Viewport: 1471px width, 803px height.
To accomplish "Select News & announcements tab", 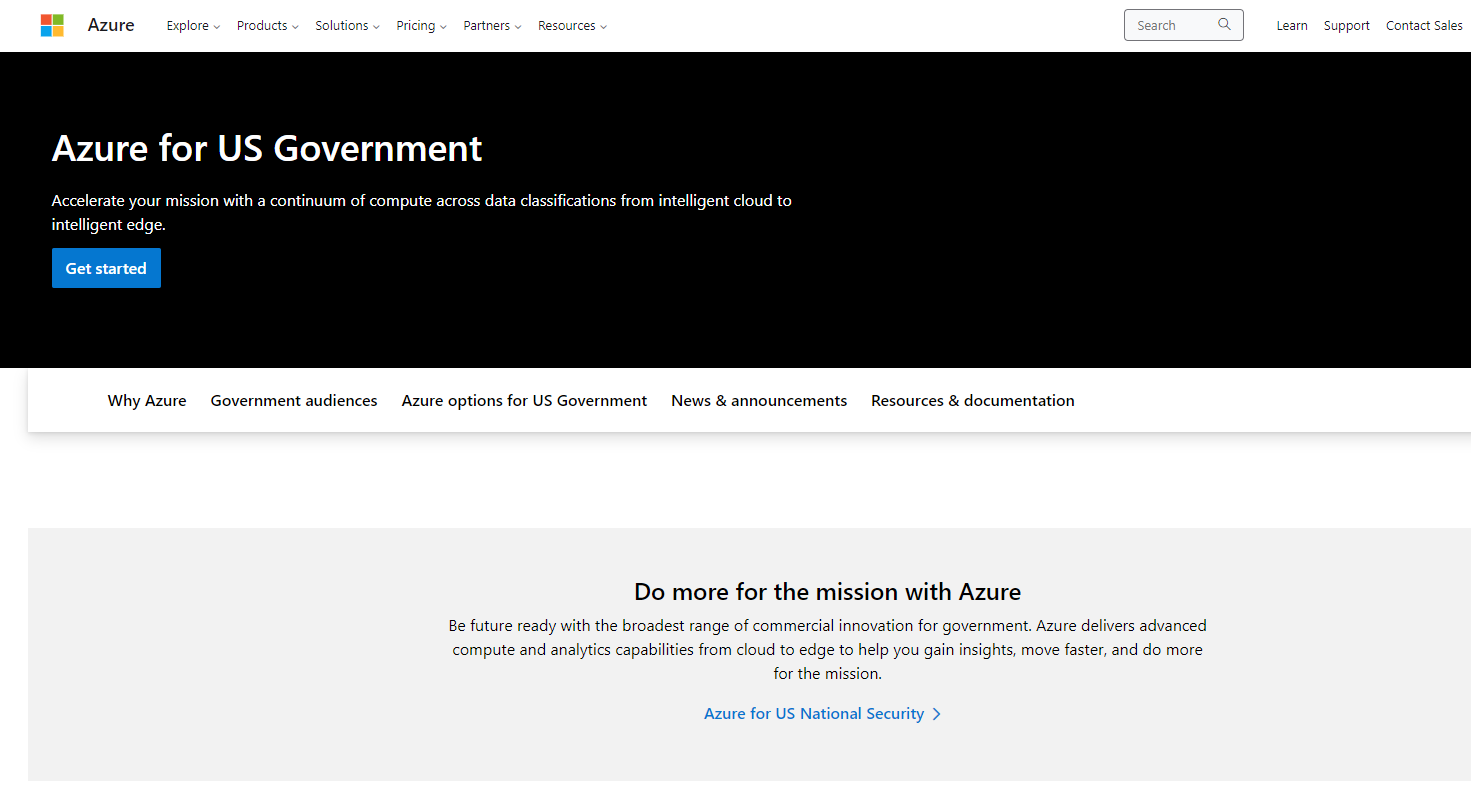I will 759,401.
